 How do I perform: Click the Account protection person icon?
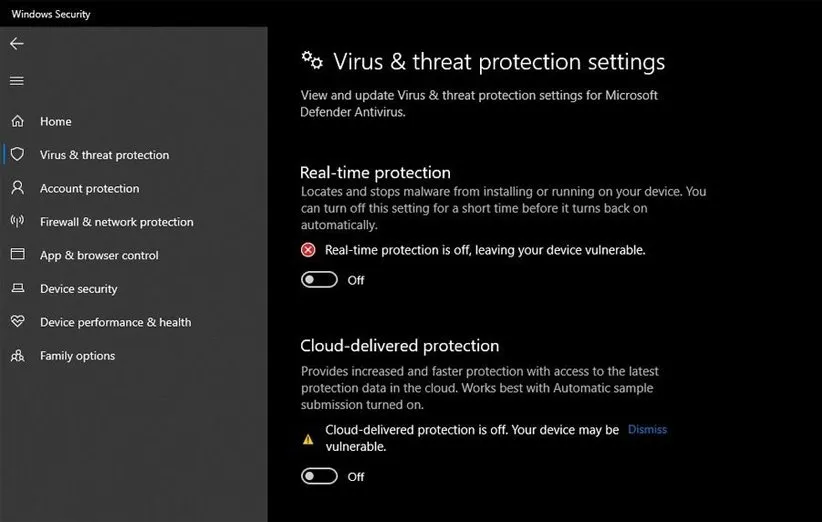click(x=17, y=188)
